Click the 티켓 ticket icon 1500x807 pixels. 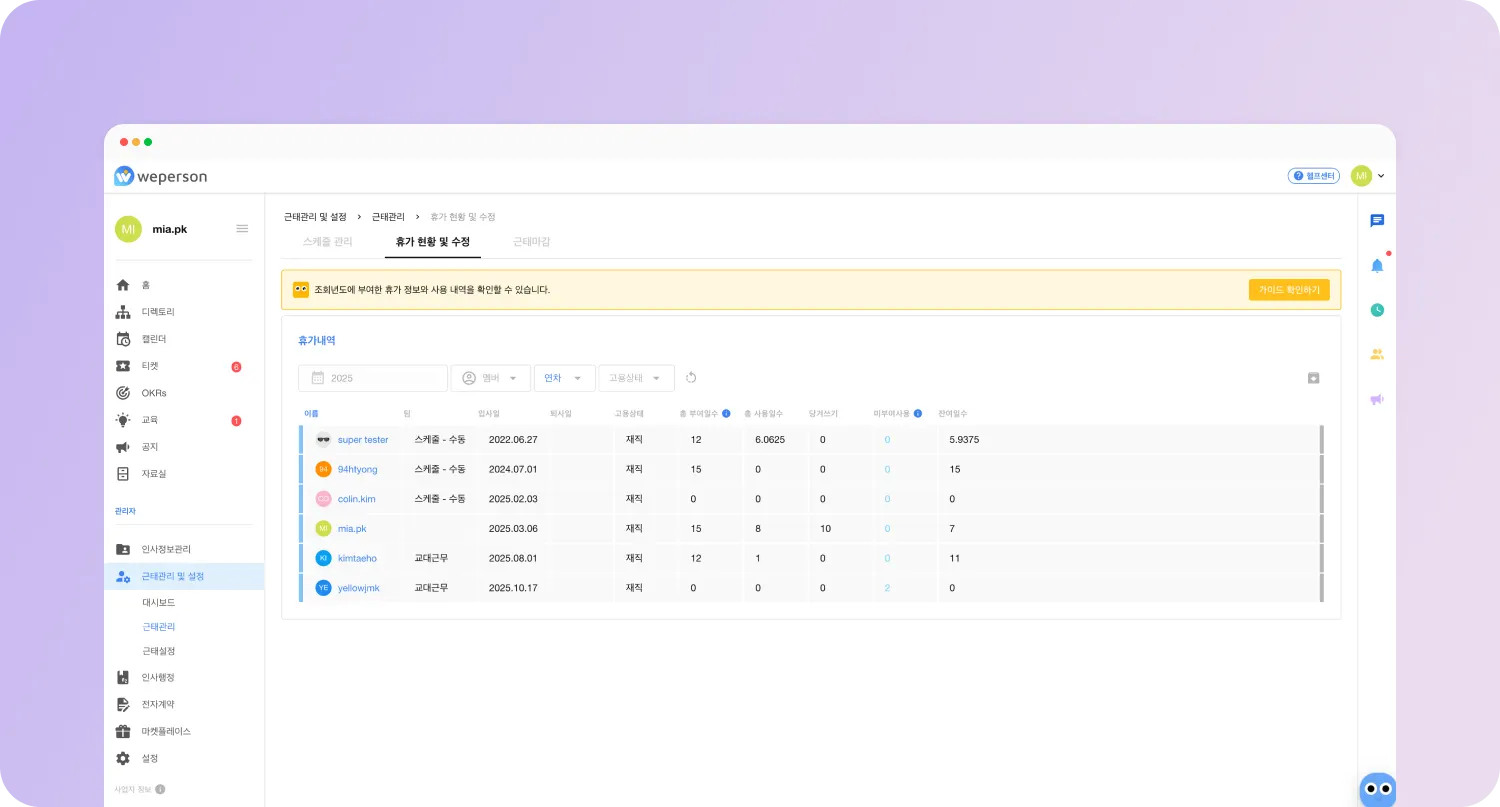click(x=123, y=366)
